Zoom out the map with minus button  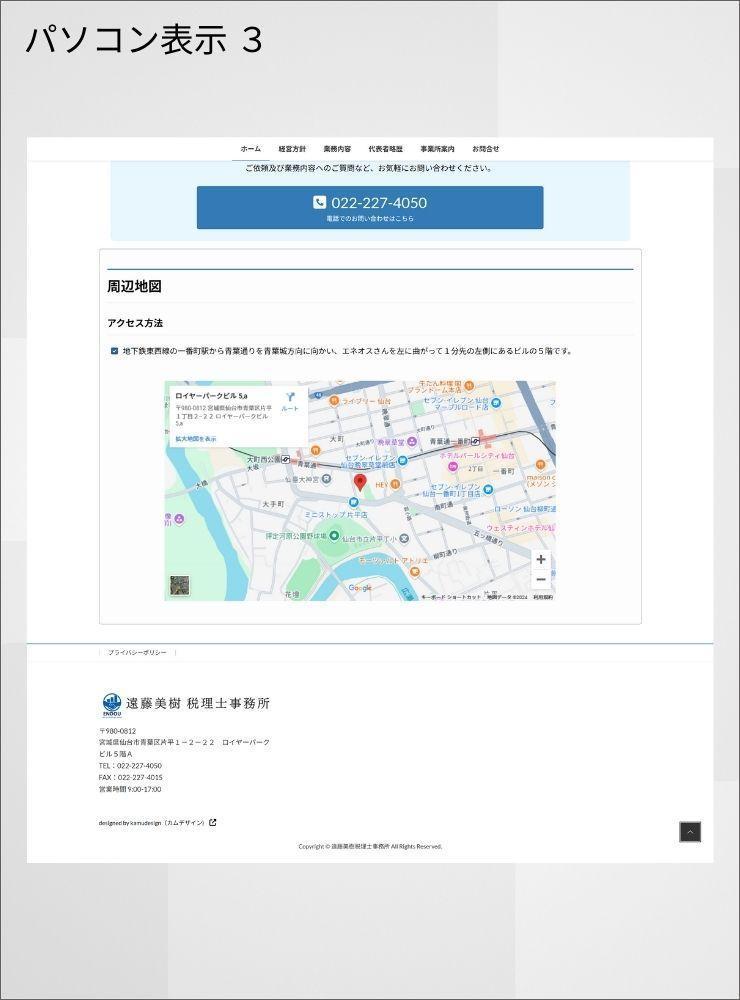pyautogui.click(x=541, y=579)
